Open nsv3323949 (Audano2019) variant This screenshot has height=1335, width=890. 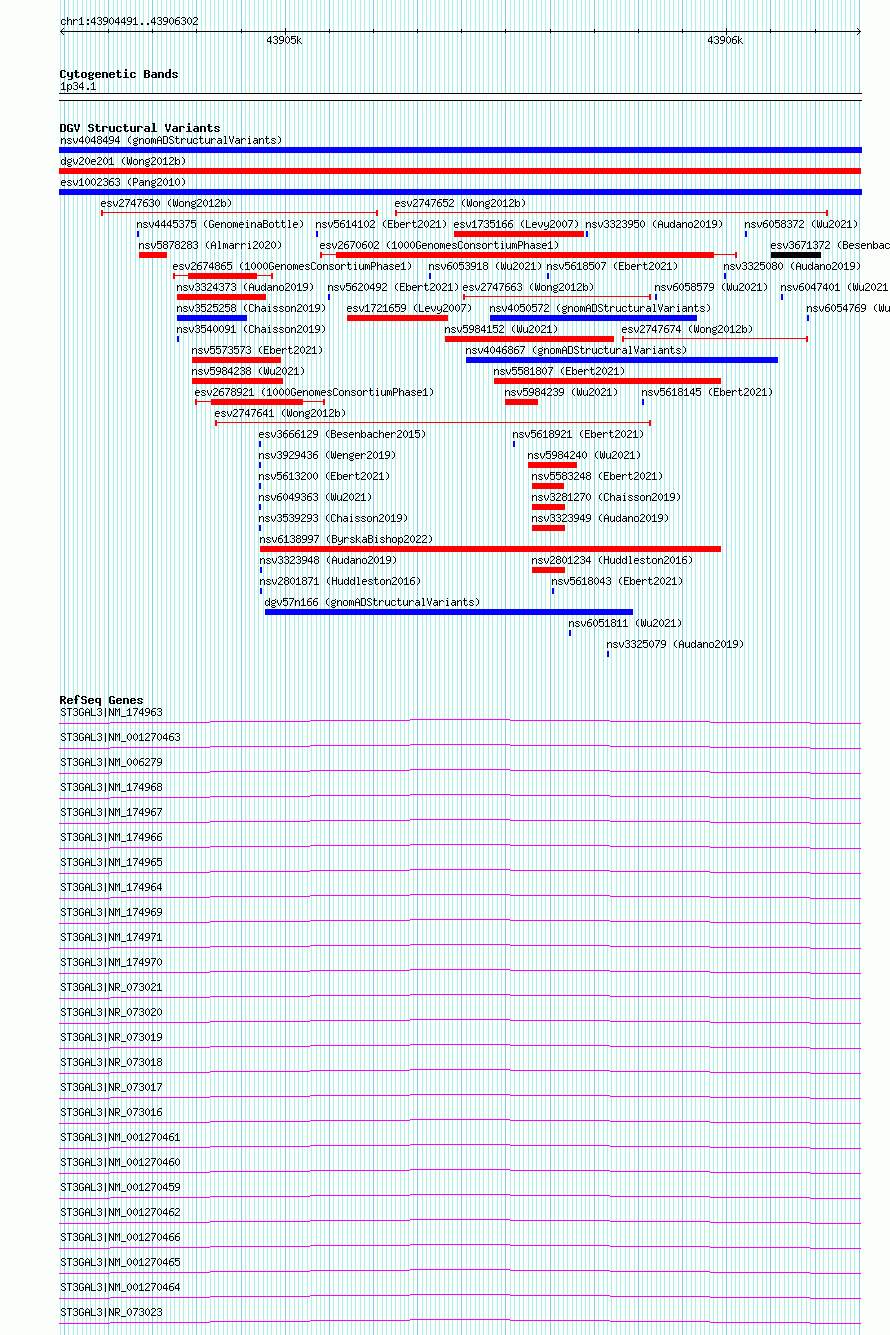[601, 518]
